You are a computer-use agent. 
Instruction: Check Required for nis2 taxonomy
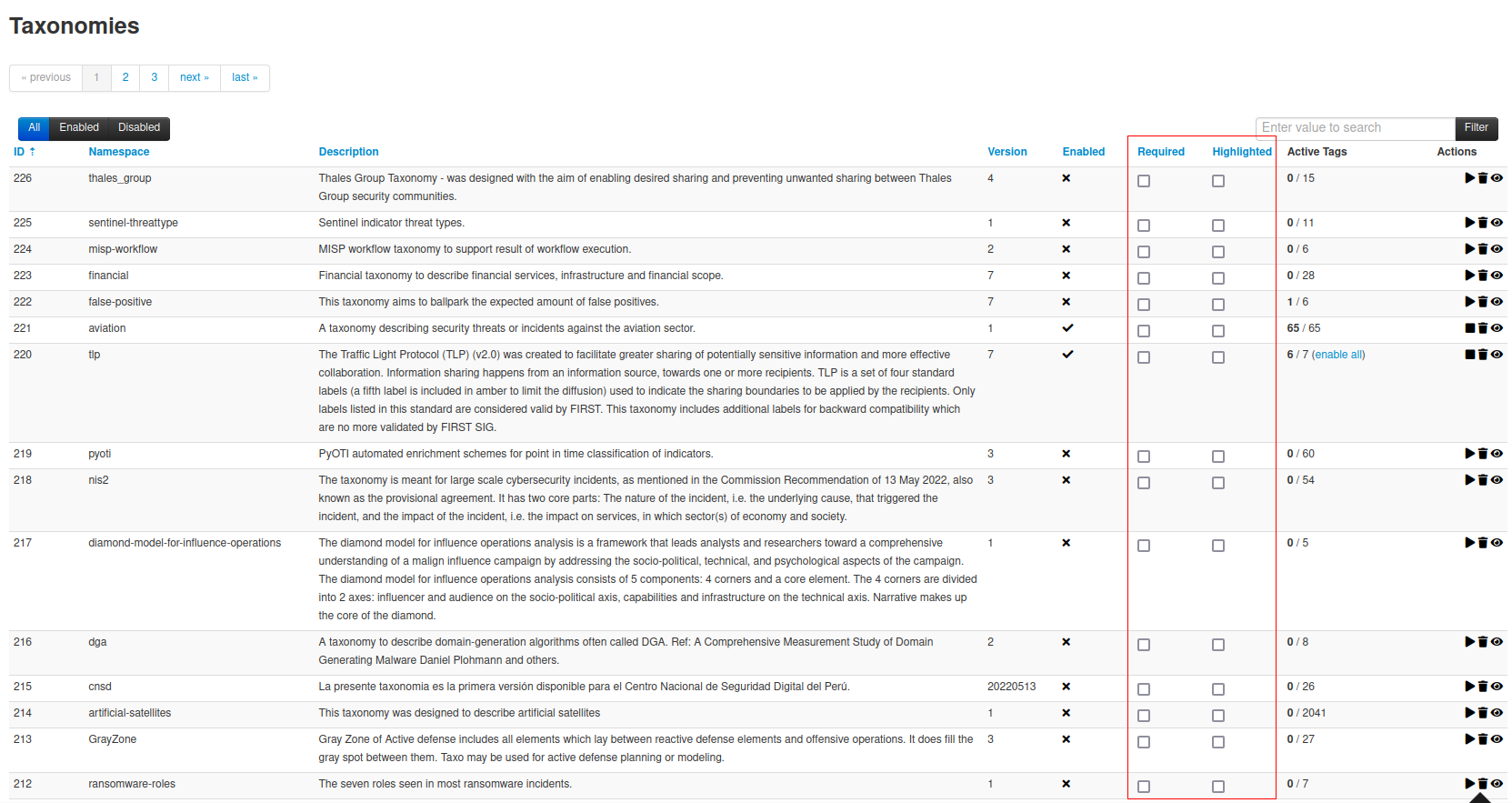click(1144, 483)
